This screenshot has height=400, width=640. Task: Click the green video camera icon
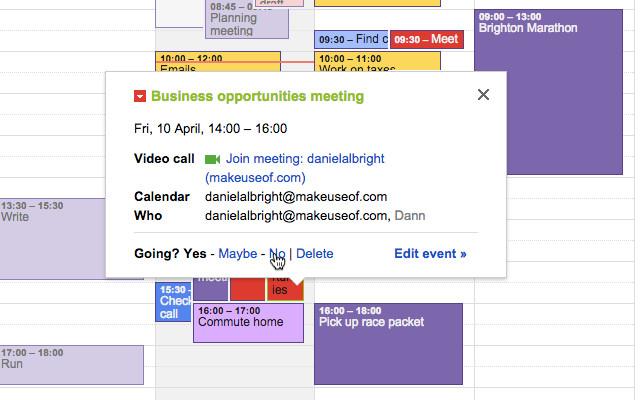pyautogui.click(x=212, y=159)
